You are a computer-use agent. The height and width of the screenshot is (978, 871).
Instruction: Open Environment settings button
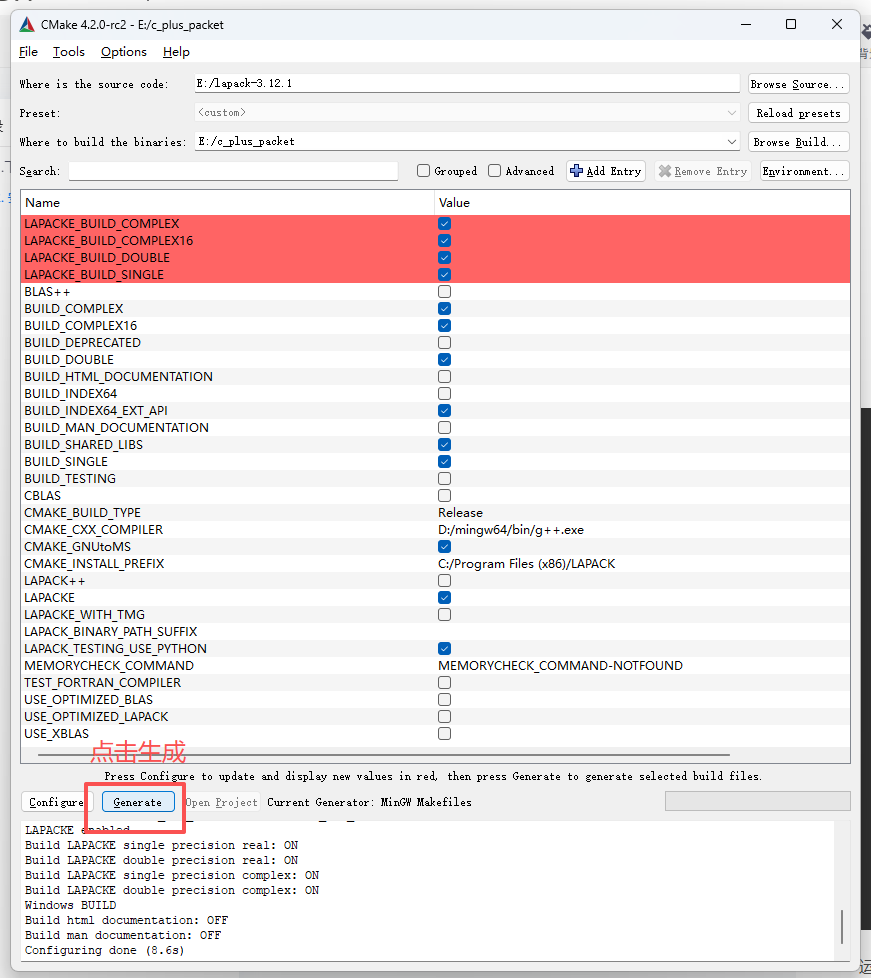click(x=805, y=171)
